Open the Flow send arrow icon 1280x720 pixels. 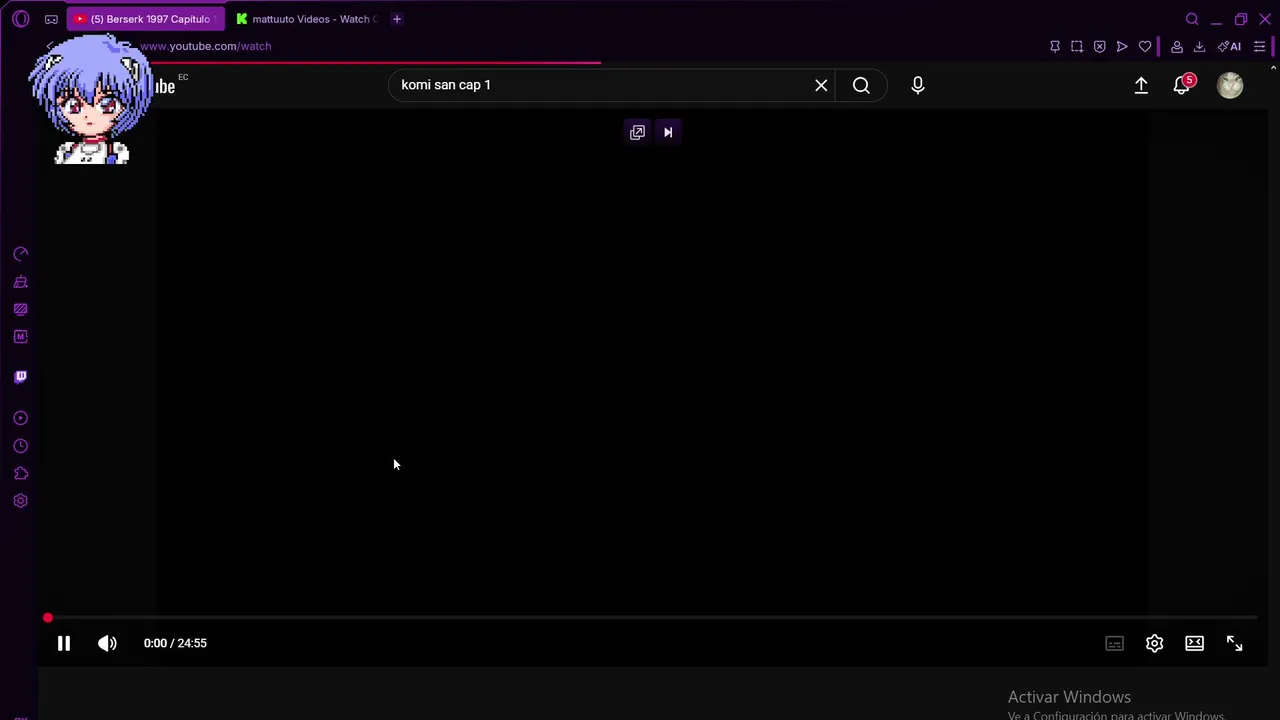click(x=1122, y=46)
